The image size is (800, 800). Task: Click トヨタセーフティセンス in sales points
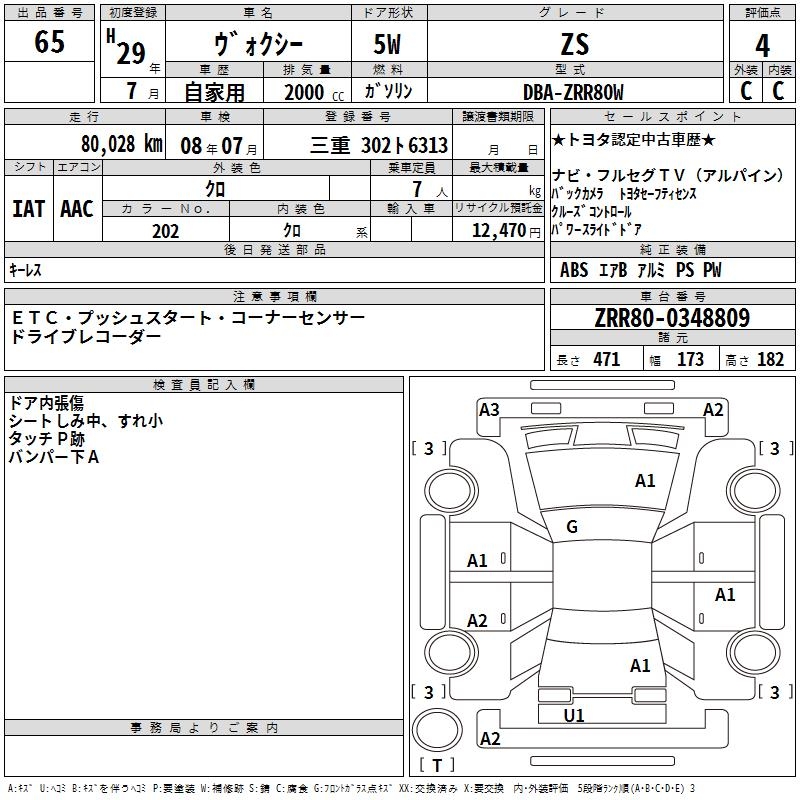[658, 193]
